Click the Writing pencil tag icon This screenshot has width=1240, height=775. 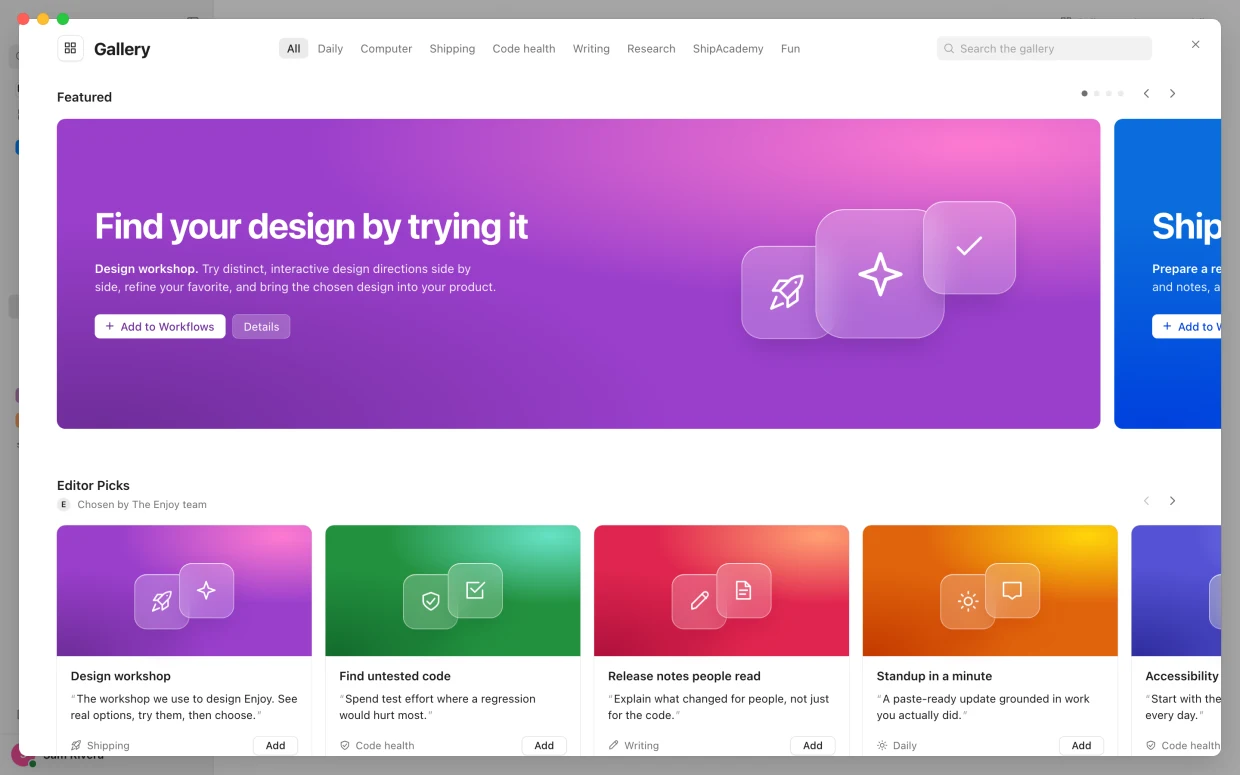point(614,745)
